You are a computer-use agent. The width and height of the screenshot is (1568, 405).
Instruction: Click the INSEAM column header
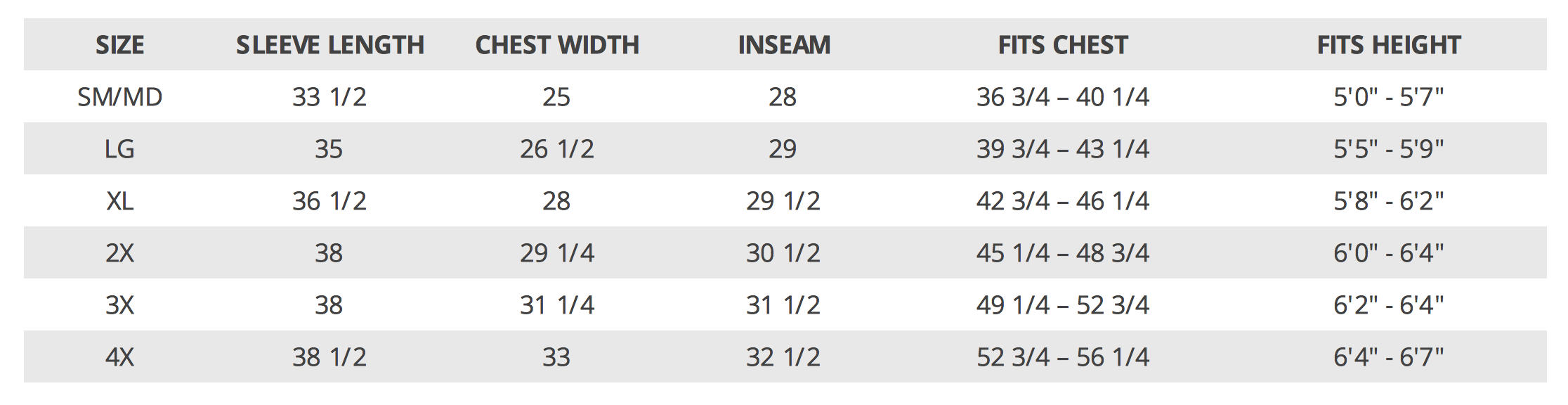[784, 45]
